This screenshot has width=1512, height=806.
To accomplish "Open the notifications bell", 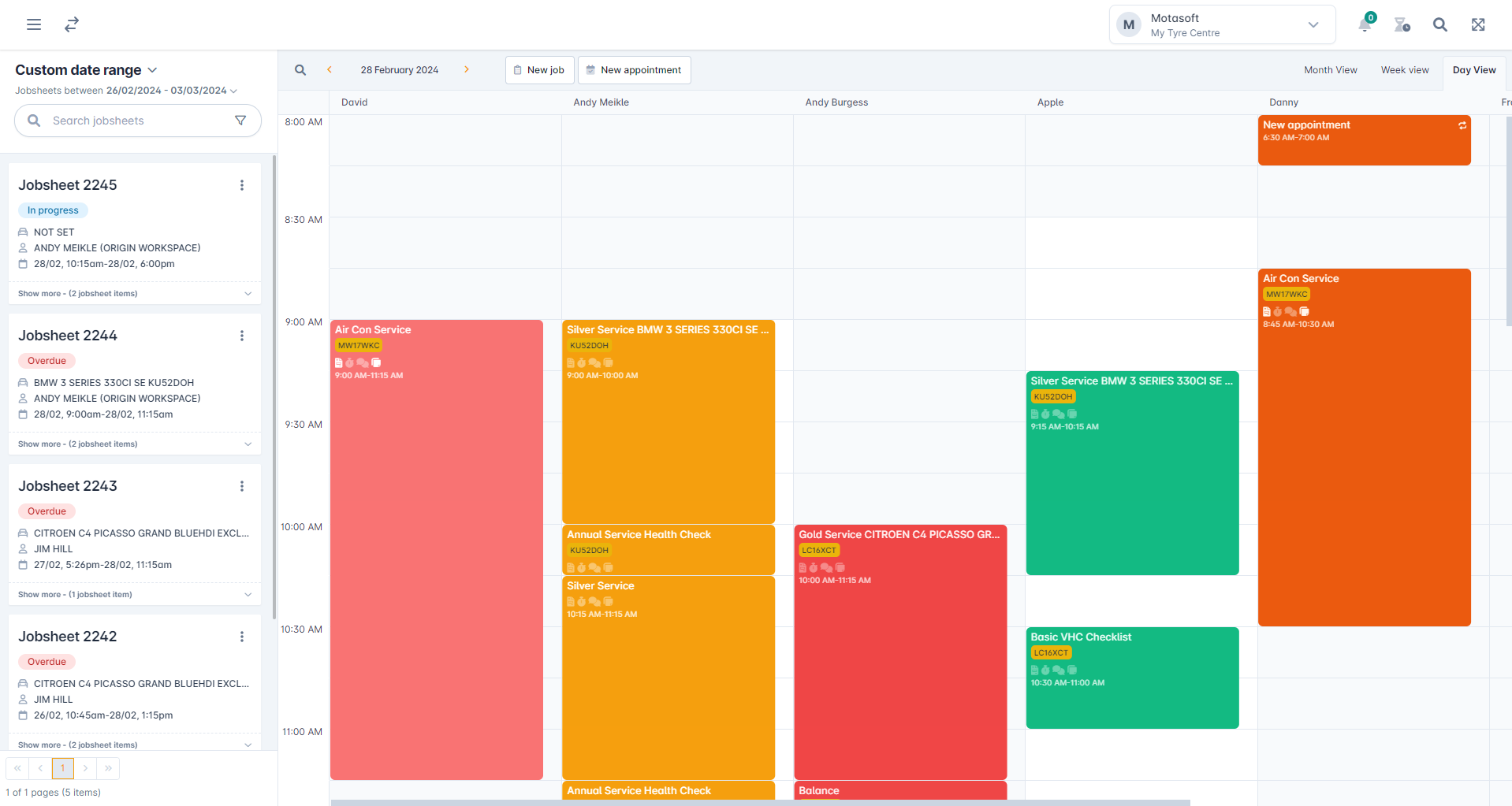I will point(1365,24).
